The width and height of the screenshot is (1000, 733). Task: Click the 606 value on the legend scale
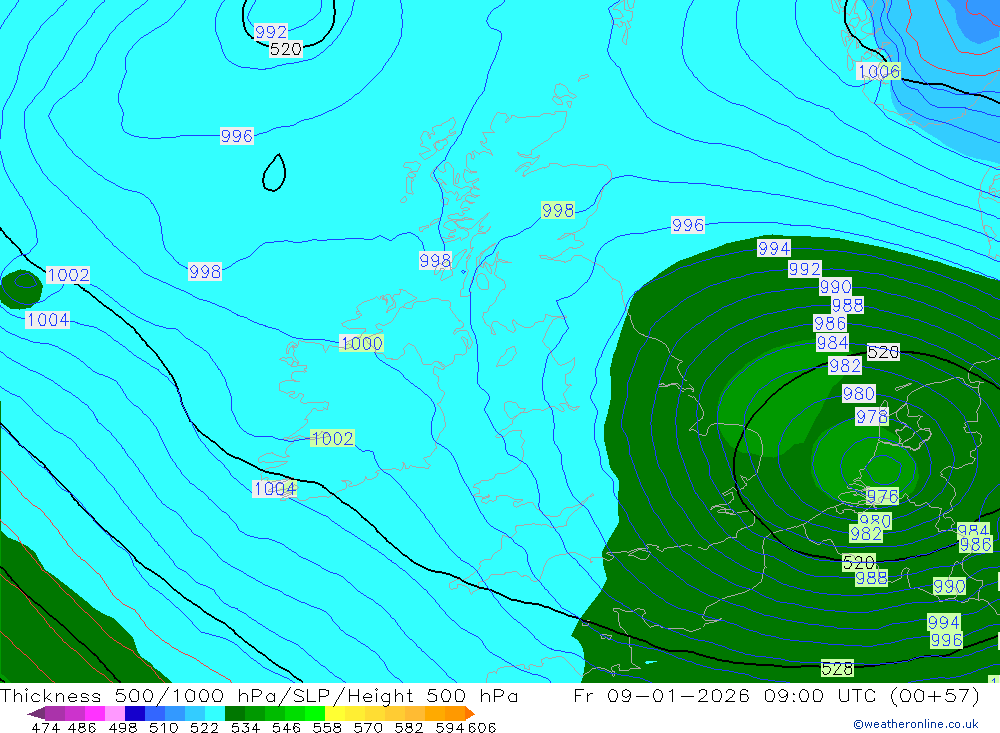pos(482,727)
